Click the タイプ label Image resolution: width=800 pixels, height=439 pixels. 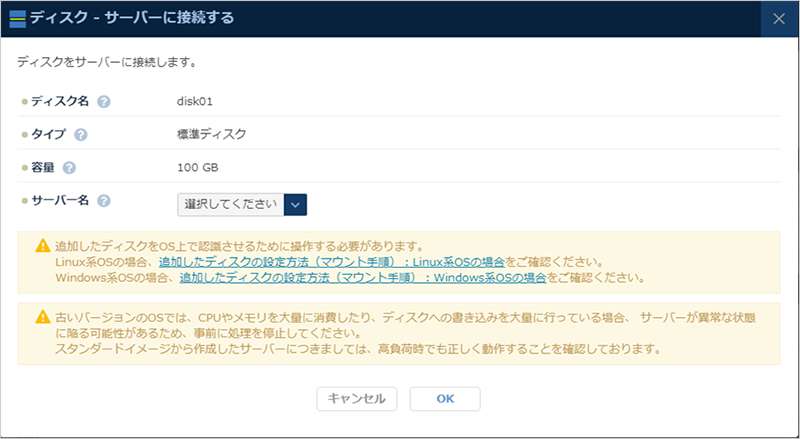pos(48,135)
